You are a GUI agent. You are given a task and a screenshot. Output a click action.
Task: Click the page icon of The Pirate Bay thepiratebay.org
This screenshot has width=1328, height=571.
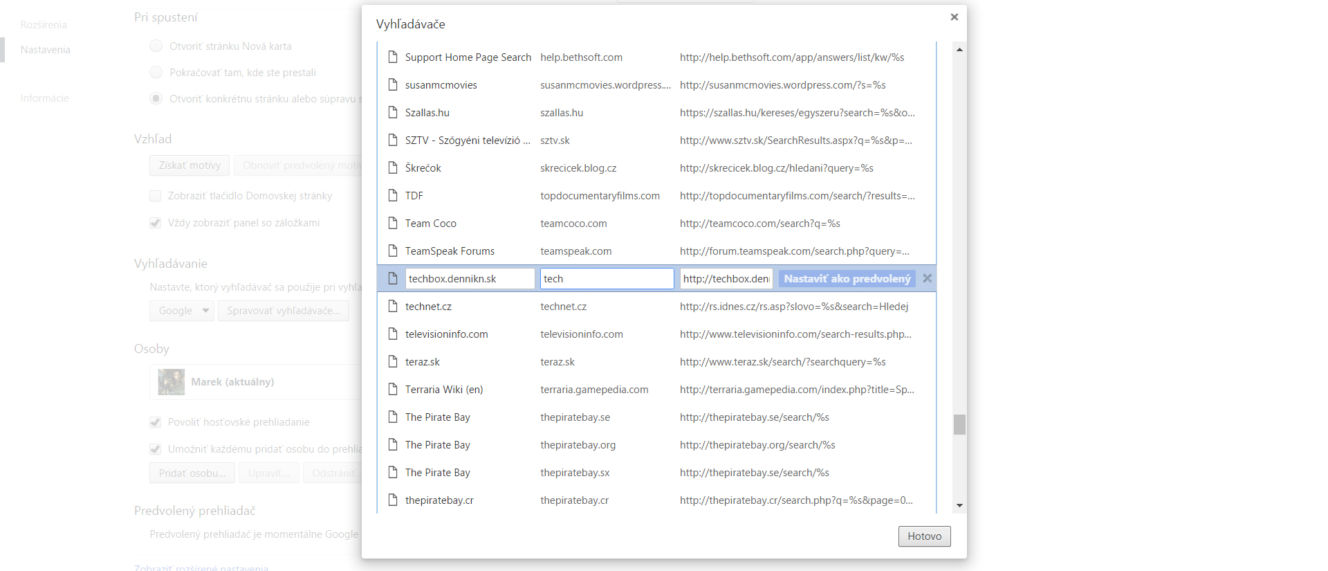393,445
